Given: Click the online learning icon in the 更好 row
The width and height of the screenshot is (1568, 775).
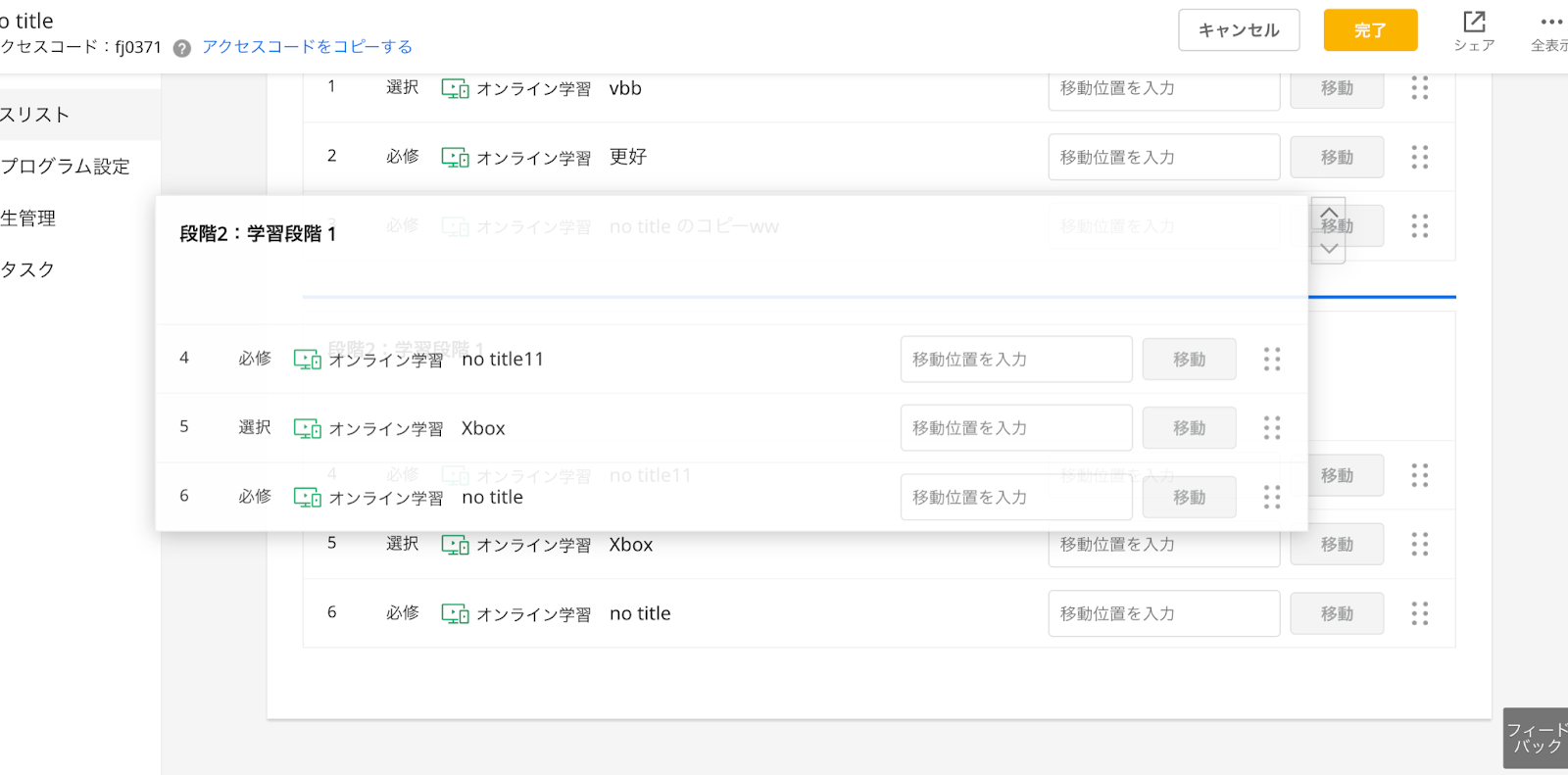Looking at the screenshot, I should 455,158.
